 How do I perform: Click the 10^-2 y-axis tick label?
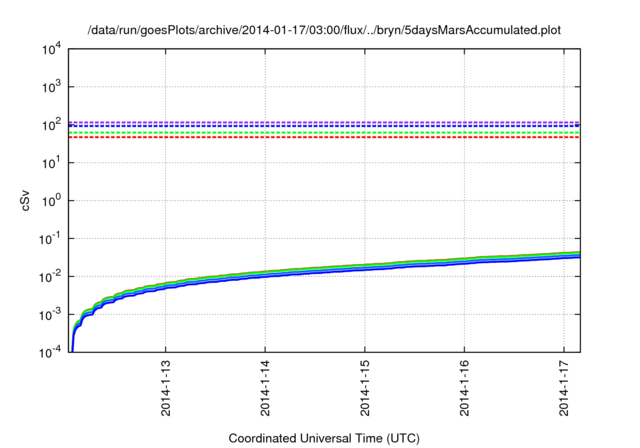[x=50, y=277]
